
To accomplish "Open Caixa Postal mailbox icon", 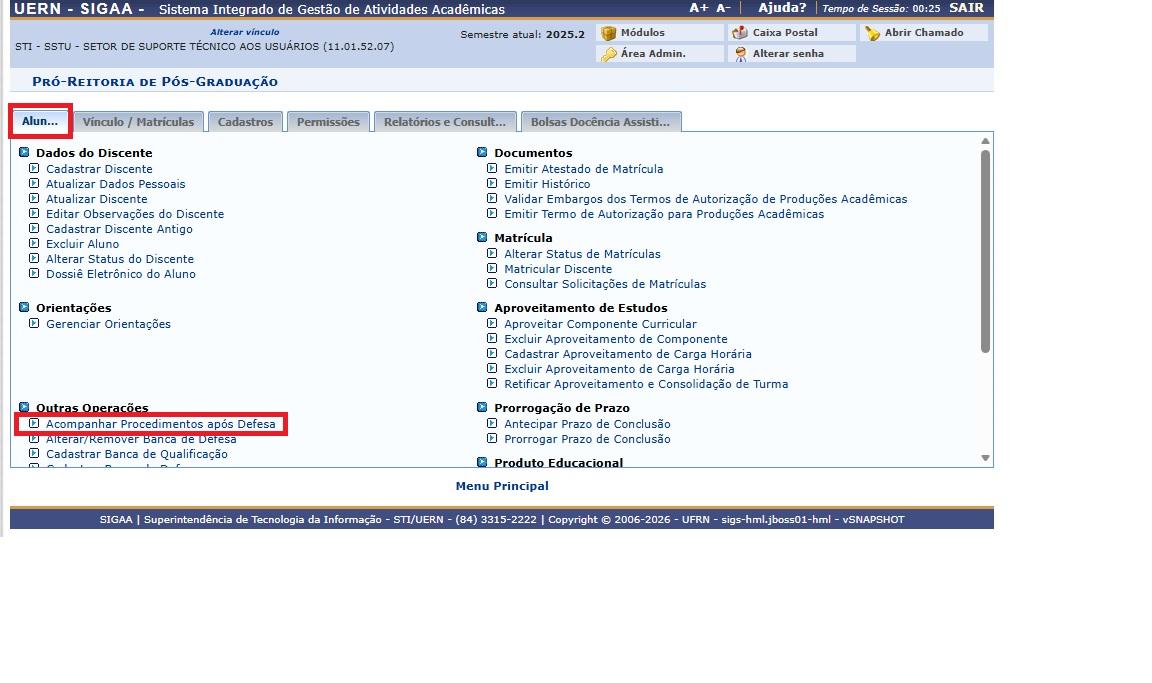I will pos(740,33).
